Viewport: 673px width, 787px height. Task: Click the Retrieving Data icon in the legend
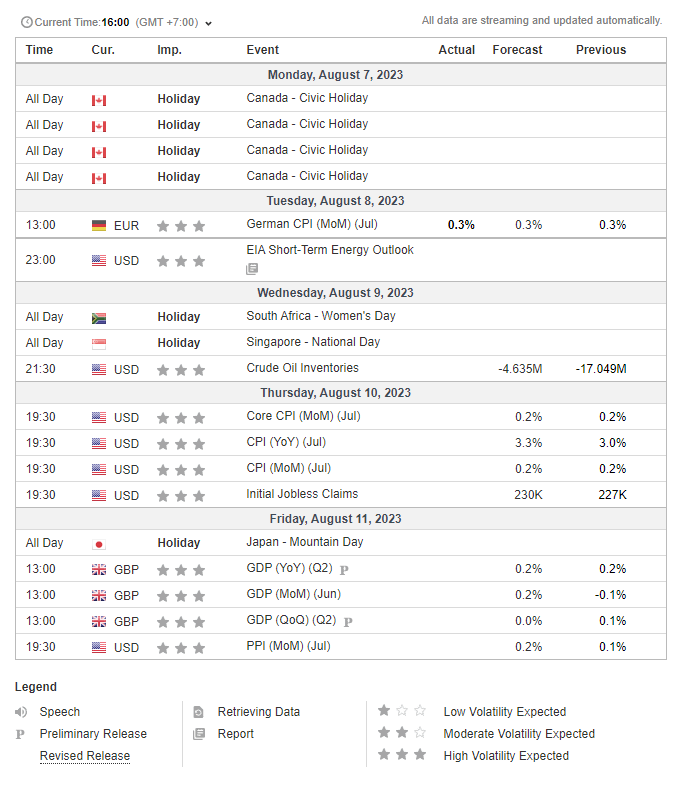pos(198,712)
